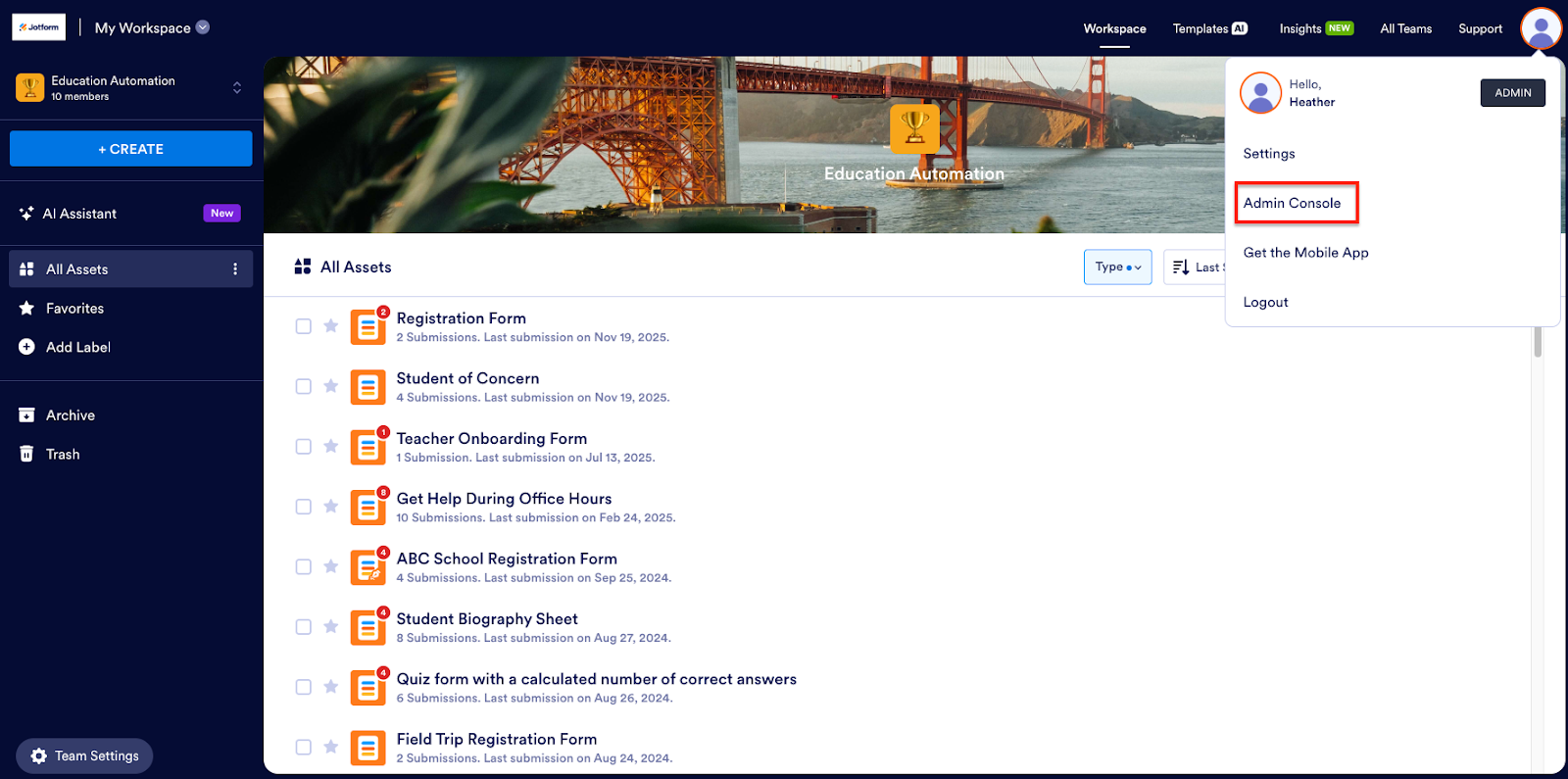Open the Student Biography Sheet form
Screen dimensions: 1568x779
coord(487,619)
